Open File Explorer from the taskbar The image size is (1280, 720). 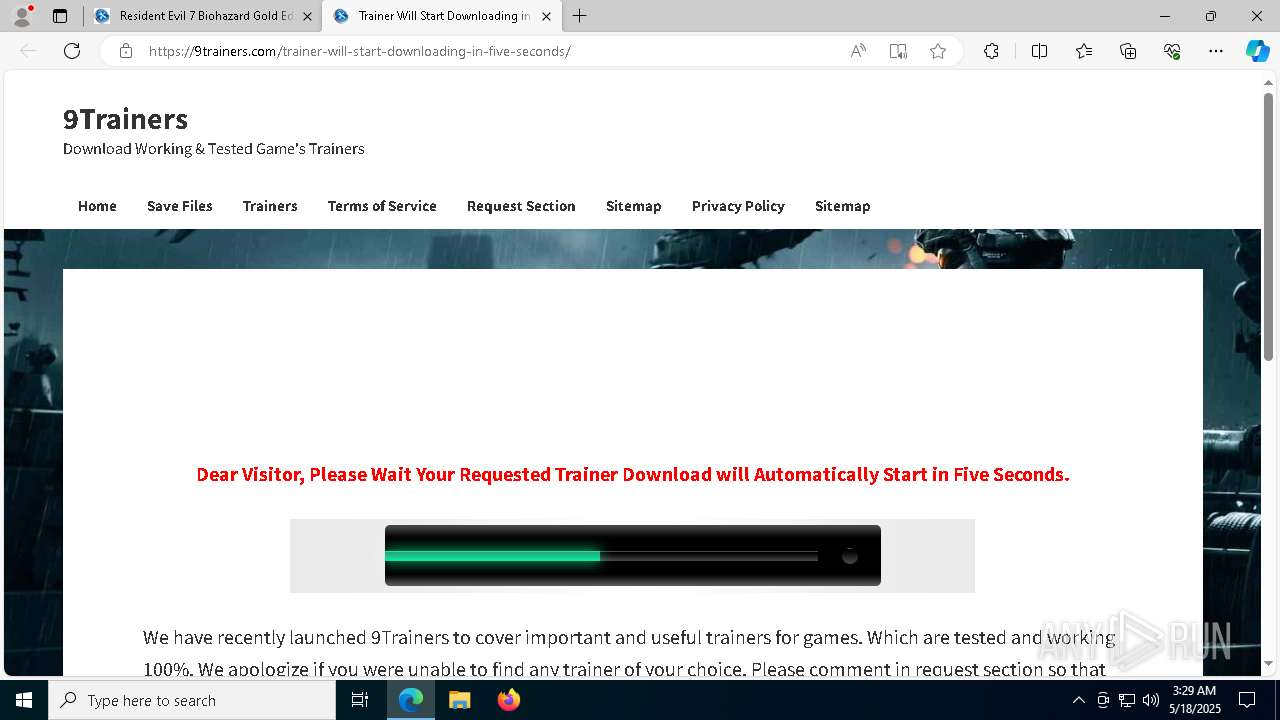(x=459, y=700)
